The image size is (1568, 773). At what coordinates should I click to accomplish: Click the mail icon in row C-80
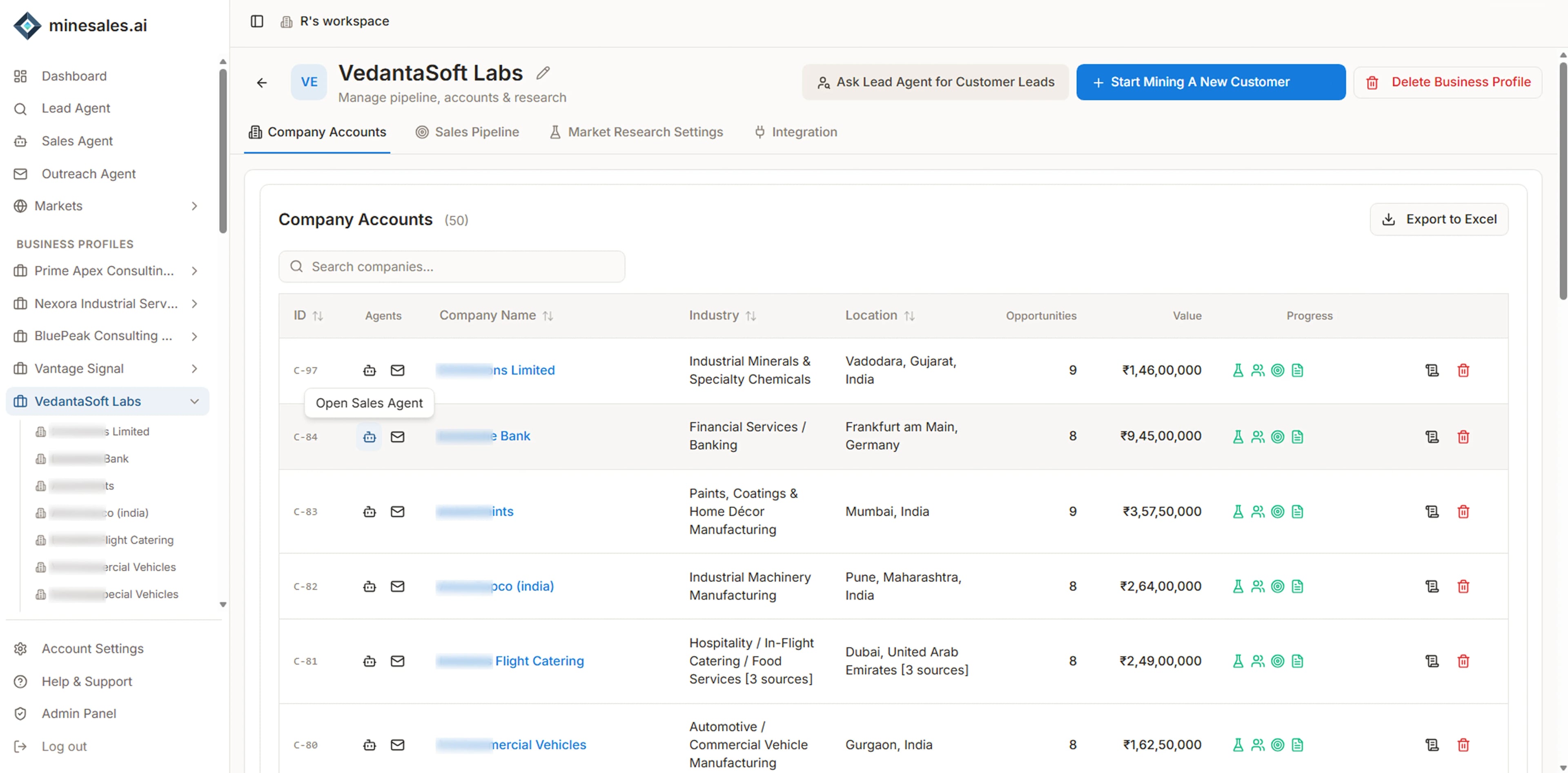(x=397, y=745)
